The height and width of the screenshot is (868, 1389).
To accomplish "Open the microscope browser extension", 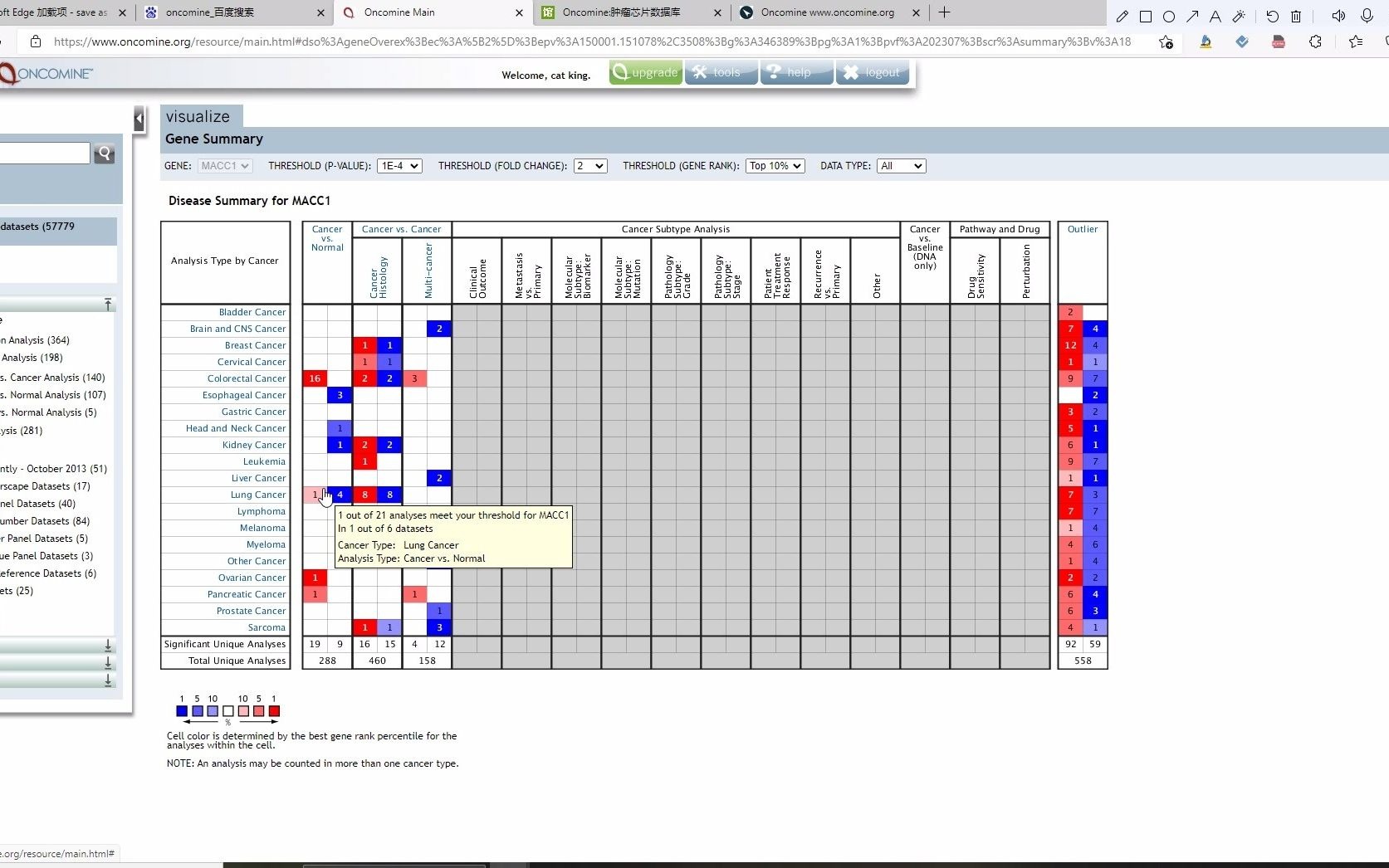I will point(1206,41).
